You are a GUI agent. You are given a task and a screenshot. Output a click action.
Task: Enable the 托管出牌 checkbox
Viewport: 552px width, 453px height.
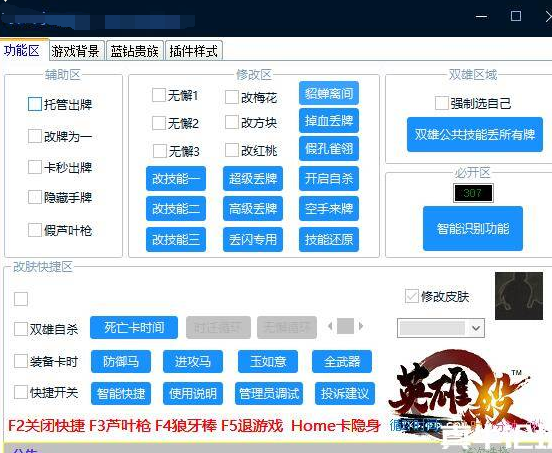click(35, 104)
